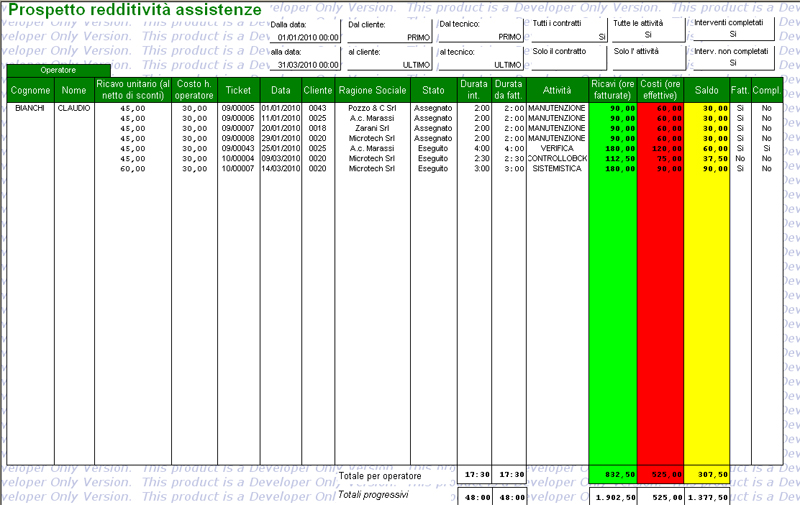Click ticket 10/00007
The image size is (800, 505).
point(238,168)
